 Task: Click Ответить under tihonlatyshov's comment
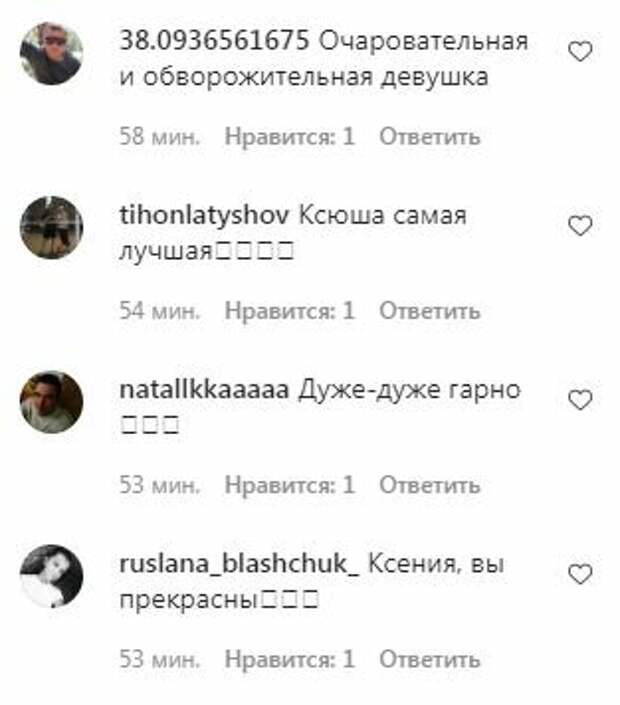coord(430,311)
